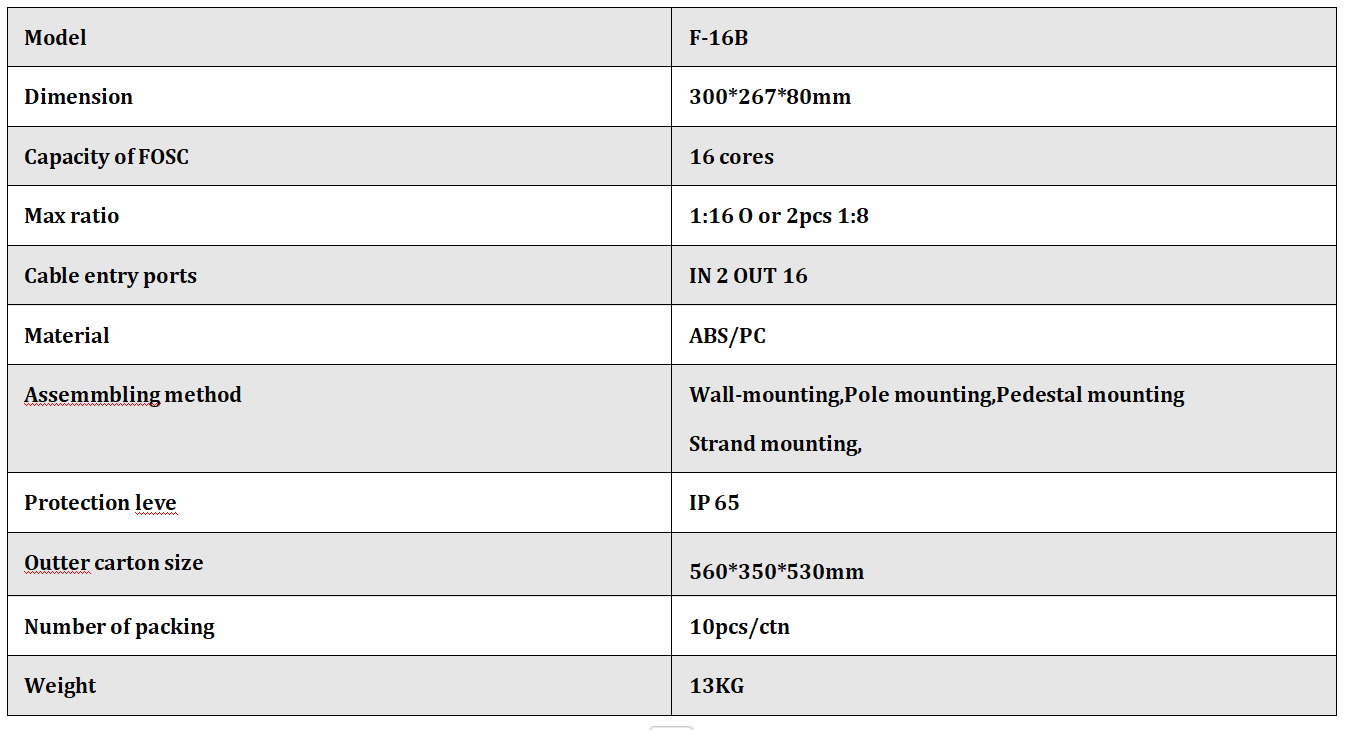
Task: Click the Dimension row label
Action: point(78,97)
